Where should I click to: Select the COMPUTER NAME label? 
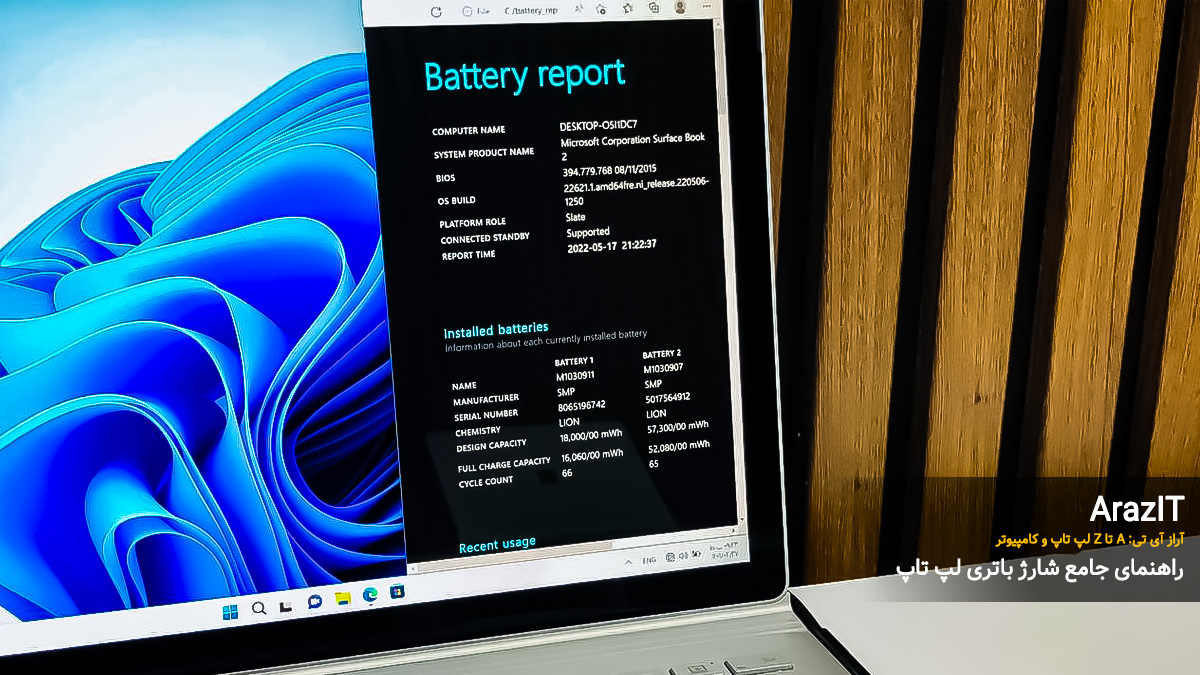(469, 131)
